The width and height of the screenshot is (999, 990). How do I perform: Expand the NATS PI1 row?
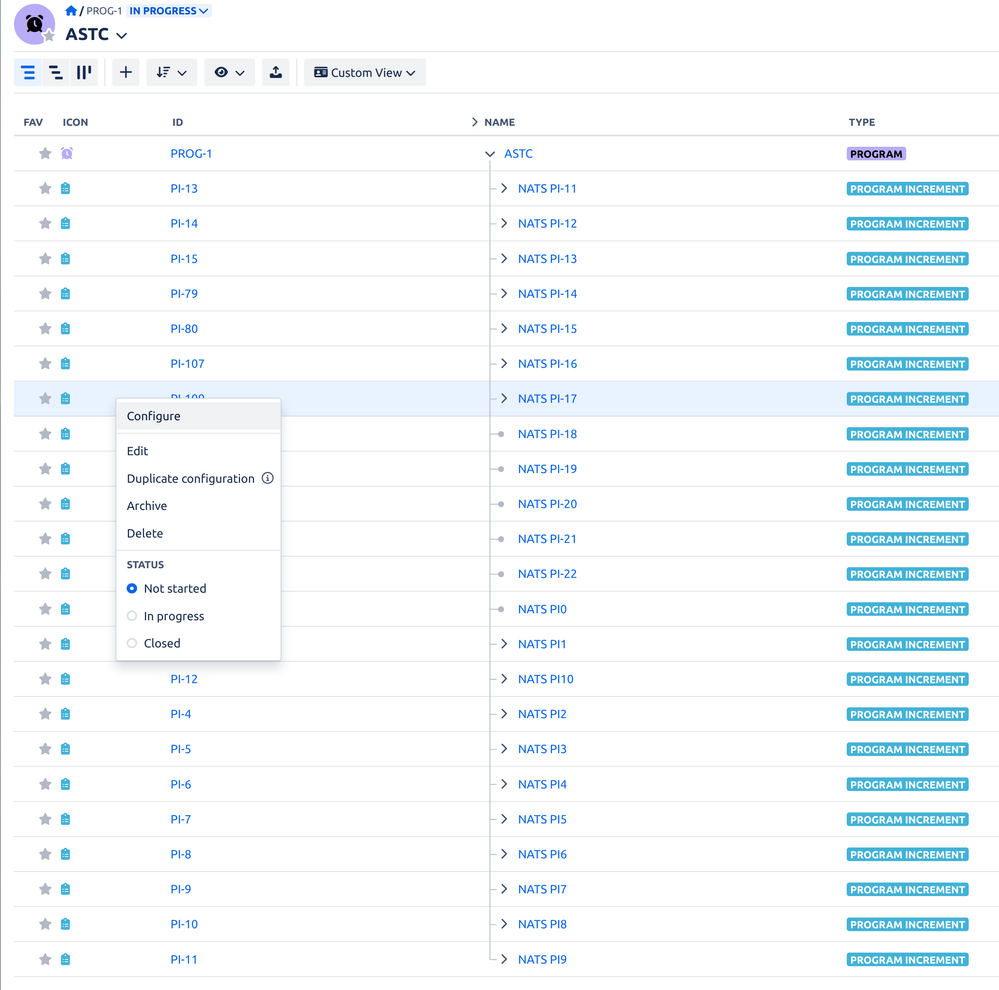(504, 644)
